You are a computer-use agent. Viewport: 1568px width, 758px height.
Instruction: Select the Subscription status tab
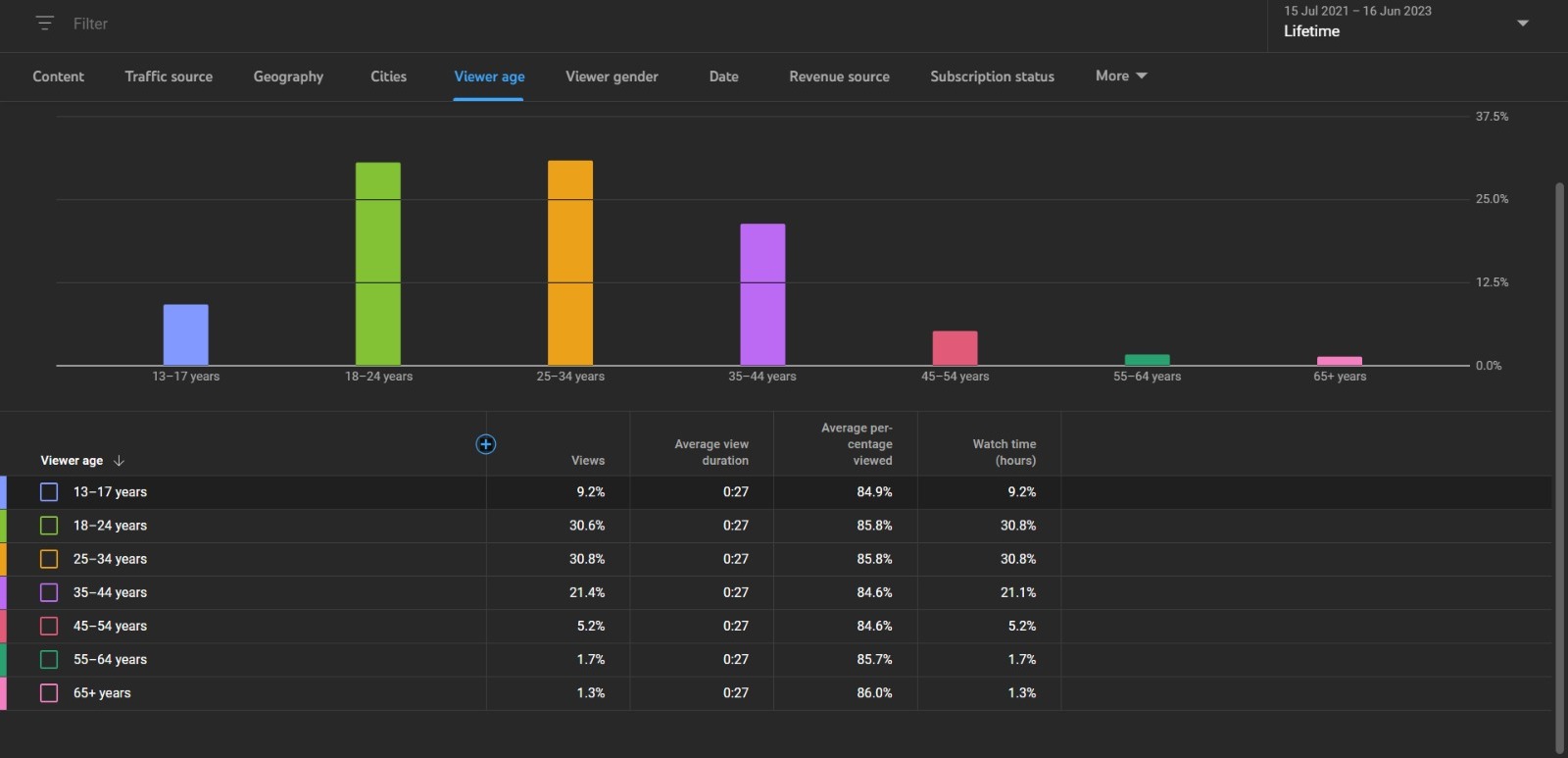992,76
